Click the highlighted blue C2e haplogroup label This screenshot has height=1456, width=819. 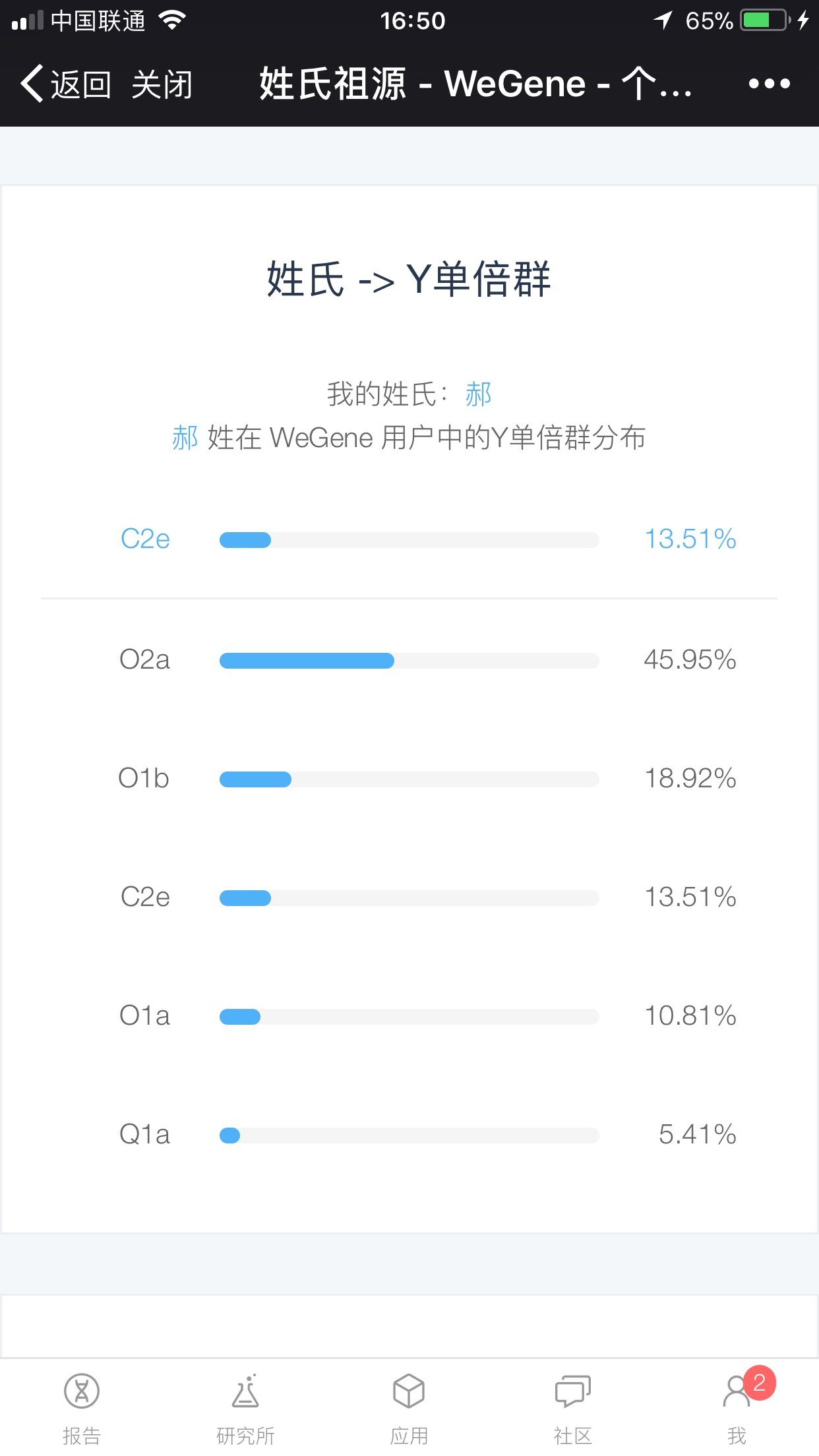point(145,539)
